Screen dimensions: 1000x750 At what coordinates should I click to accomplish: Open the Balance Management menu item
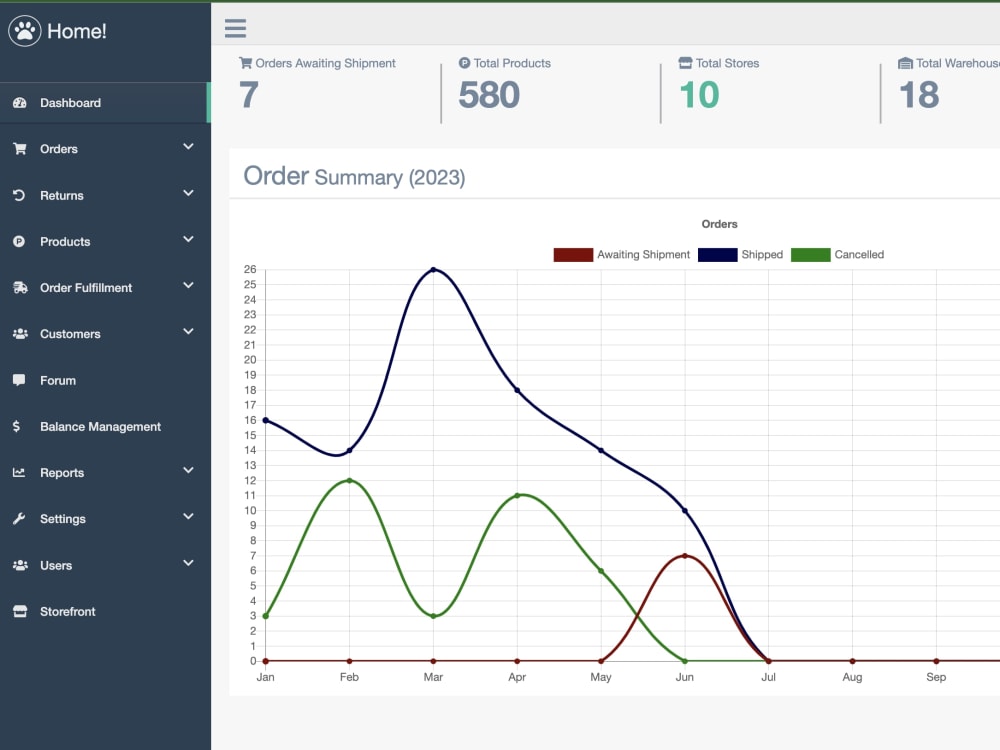tap(105, 427)
